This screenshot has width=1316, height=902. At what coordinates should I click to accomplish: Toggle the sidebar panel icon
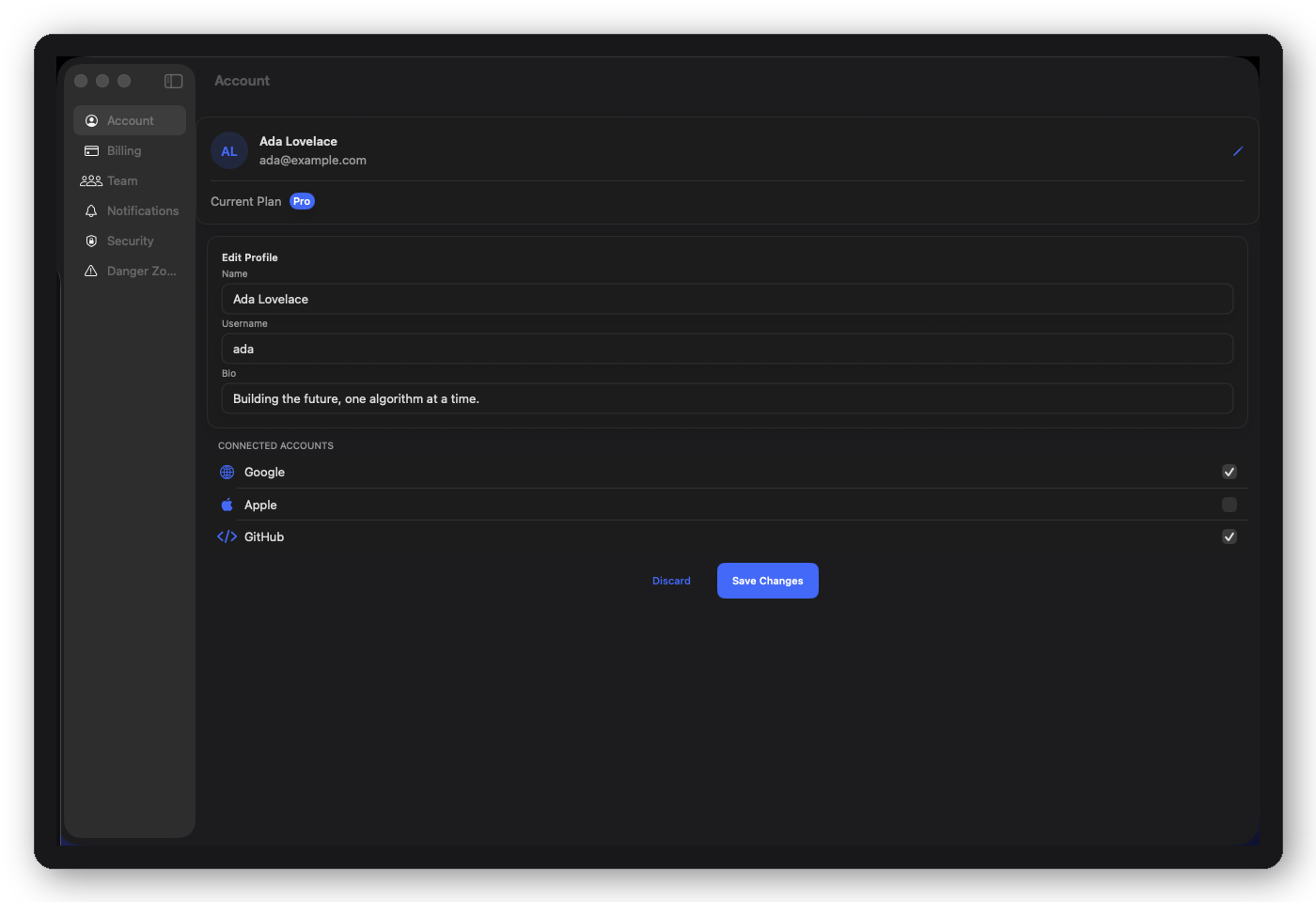tap(173, 81)
